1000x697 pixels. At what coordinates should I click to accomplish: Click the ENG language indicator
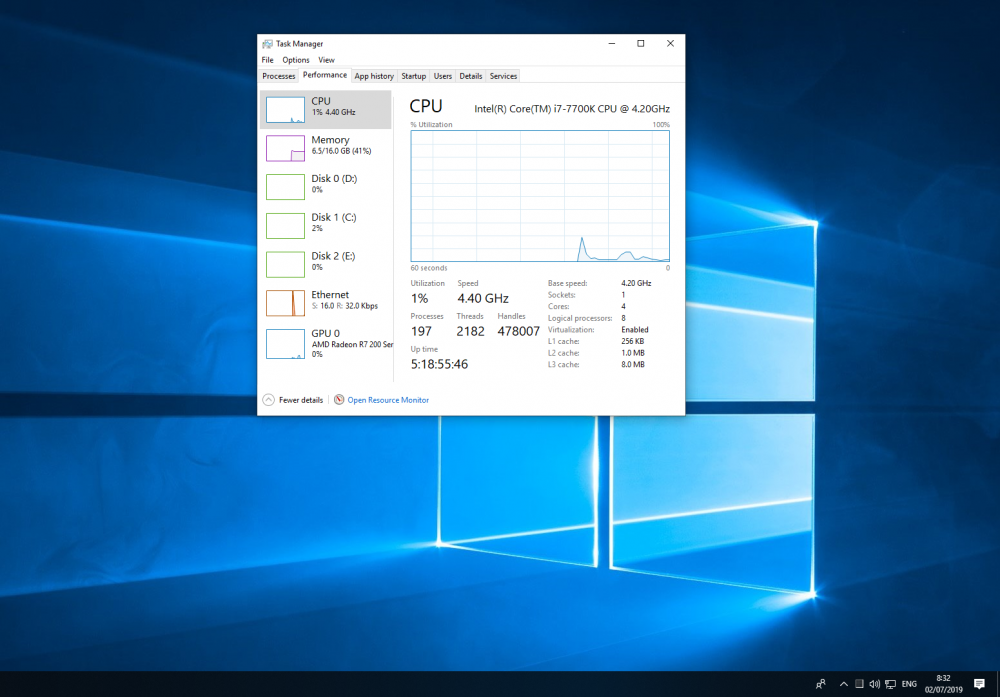click(x=909, y=684)
